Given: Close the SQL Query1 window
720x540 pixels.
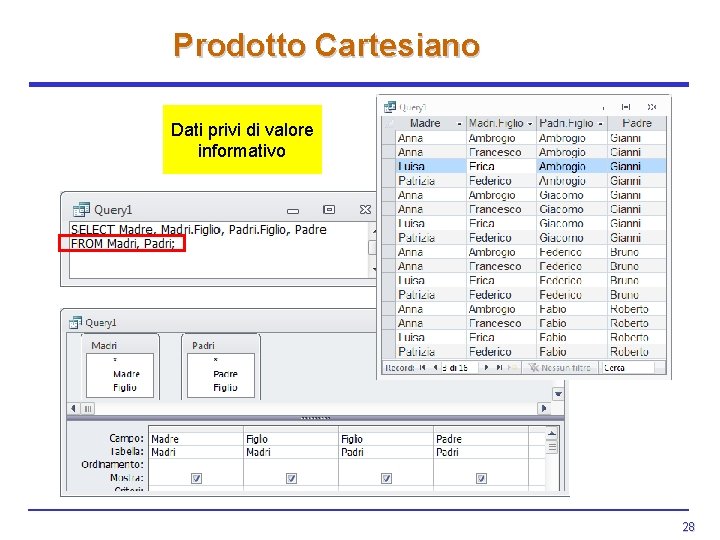Looking at the screenshot, I should pyautogui.click(x=365, y=209).
